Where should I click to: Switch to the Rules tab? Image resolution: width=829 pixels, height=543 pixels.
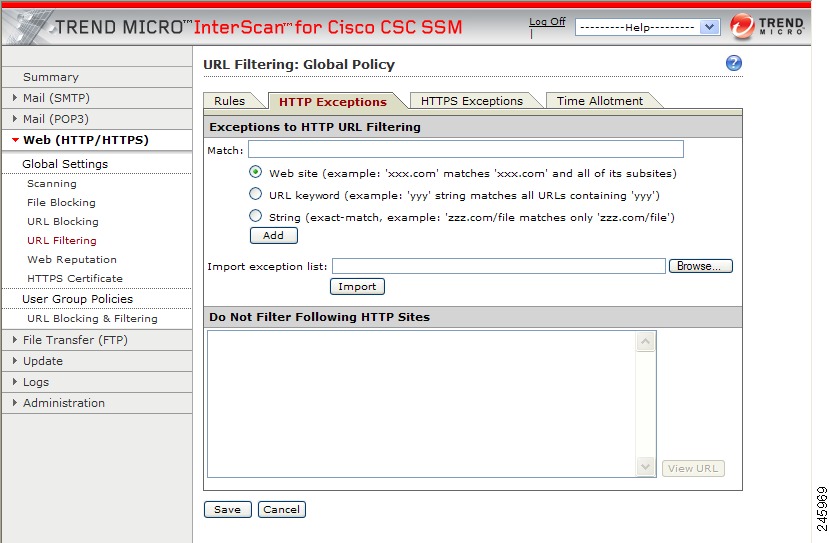229,101
